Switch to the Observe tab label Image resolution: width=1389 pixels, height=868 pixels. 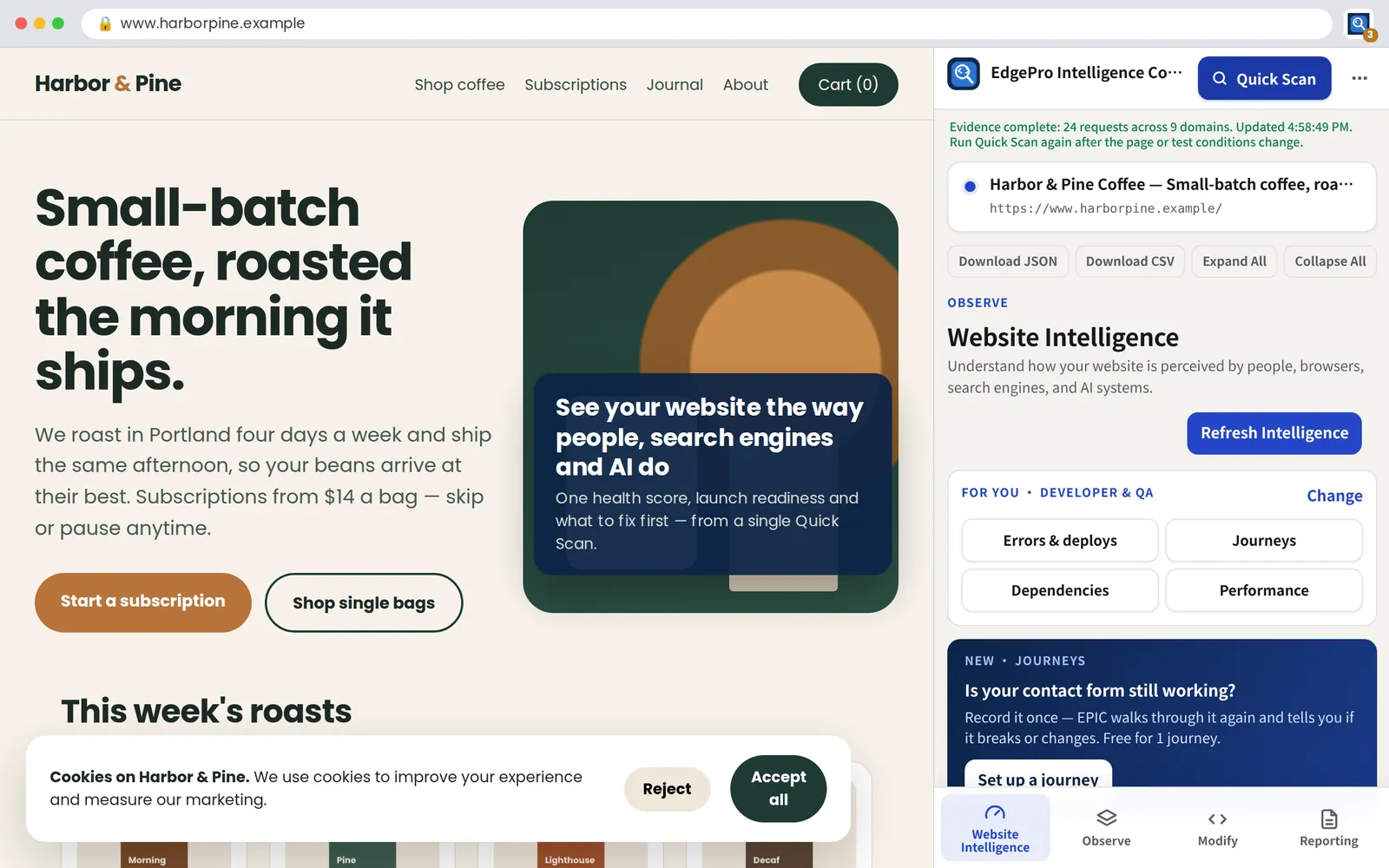(1106, 841)
